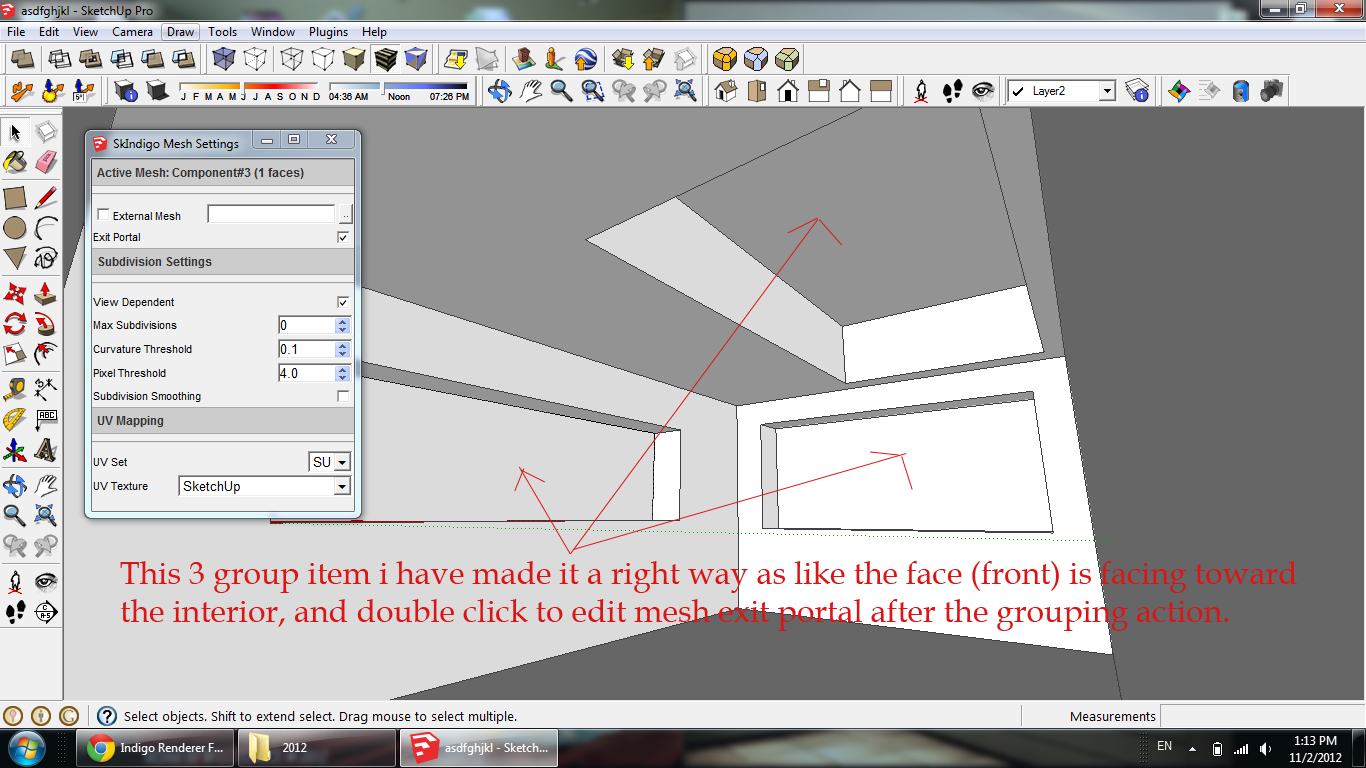Image resolution: width=1366 pixels, height=768 pixels.
Task: Expand the UV Texture SketchUp dropdown
Action: pyautogui.click(x=342, y=487)
